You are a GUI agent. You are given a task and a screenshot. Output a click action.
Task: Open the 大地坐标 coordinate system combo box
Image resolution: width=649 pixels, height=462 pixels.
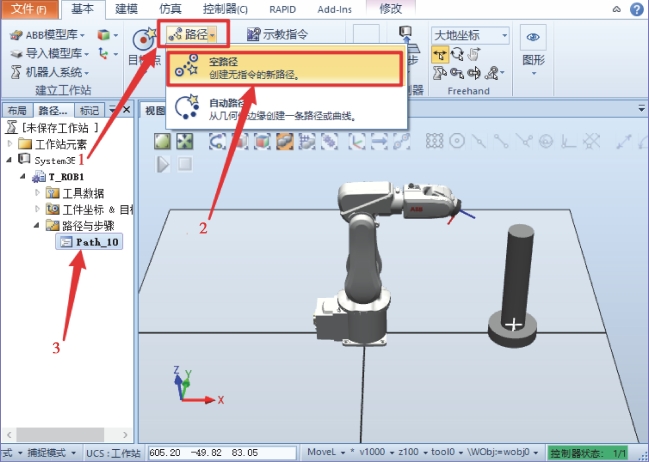[470, 35]
